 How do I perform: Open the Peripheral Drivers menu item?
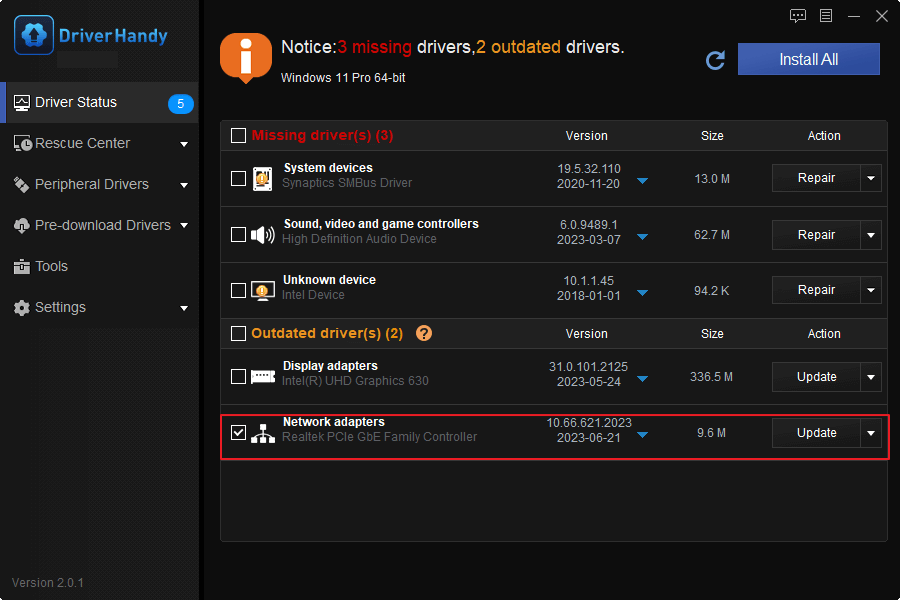pos(100,184)
